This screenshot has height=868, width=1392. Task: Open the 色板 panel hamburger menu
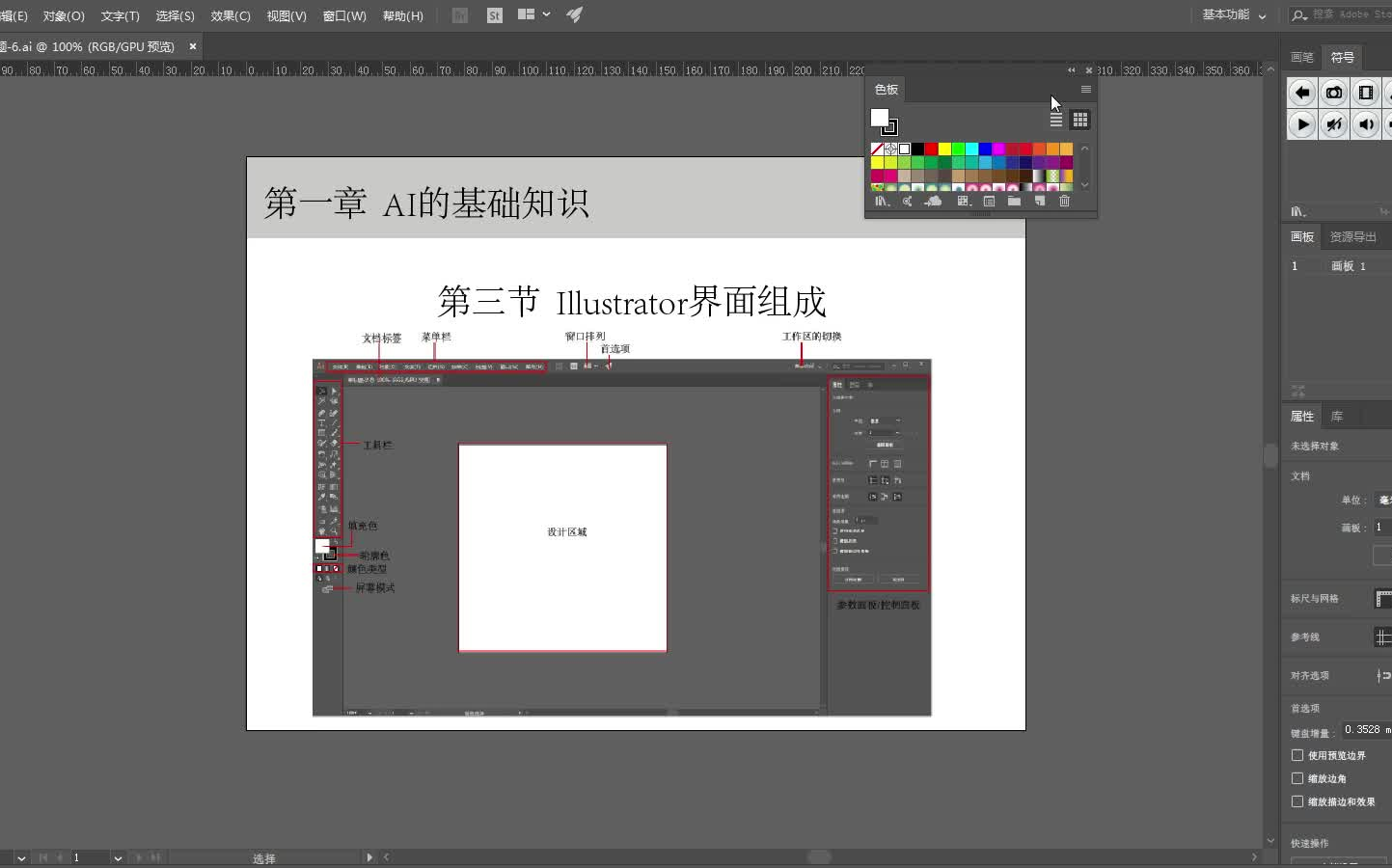point(1085,89)
